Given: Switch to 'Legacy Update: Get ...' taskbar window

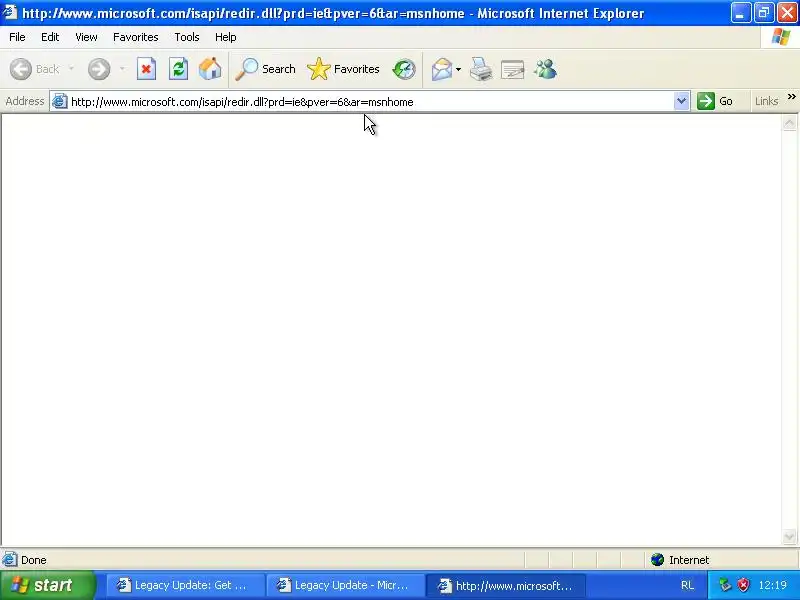Looking at the screenshot, I should pos(185,585).
